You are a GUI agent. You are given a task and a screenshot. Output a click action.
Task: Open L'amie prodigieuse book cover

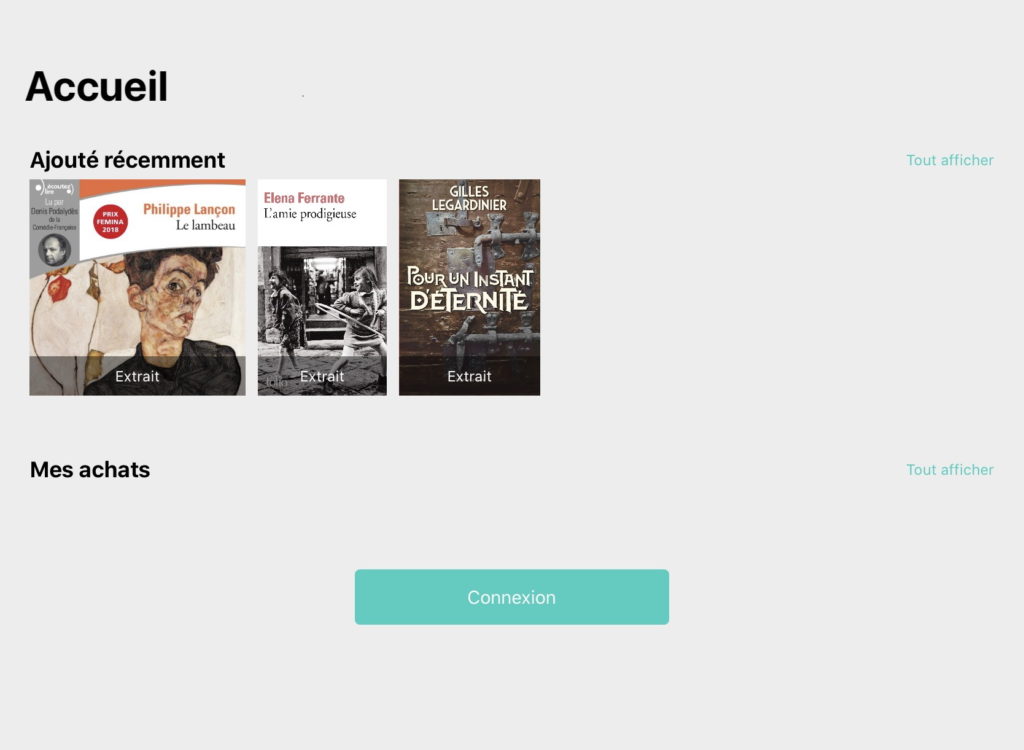pos(322,287)
